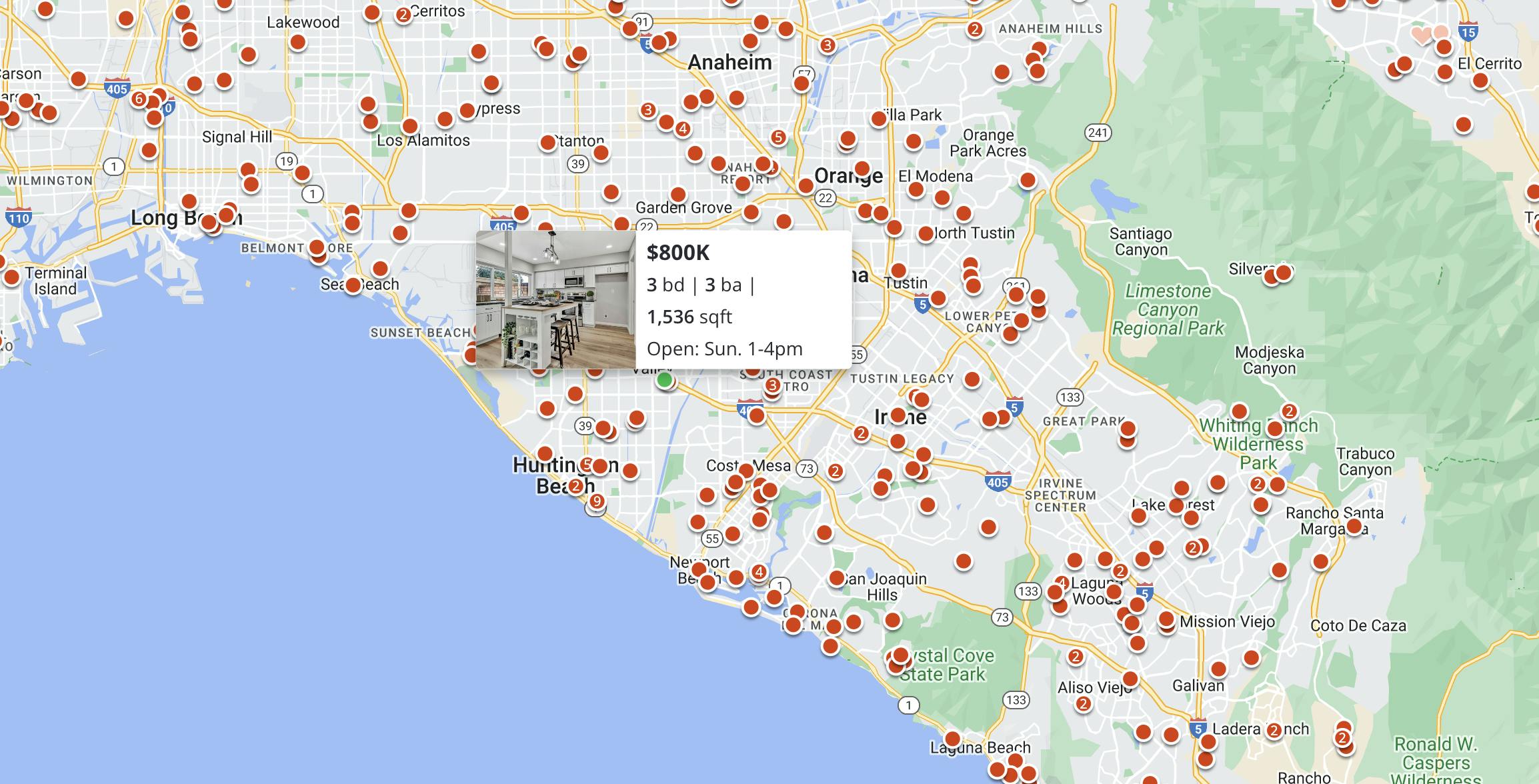Image resolution: width=1539 pixels, height=784 pixels.
Task: Select the listing marker above Los Alamitos label
Action: coord(410,126)
